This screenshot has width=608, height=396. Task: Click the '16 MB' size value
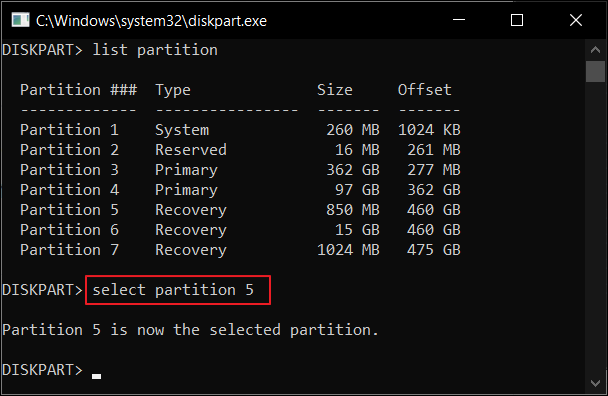357,150
